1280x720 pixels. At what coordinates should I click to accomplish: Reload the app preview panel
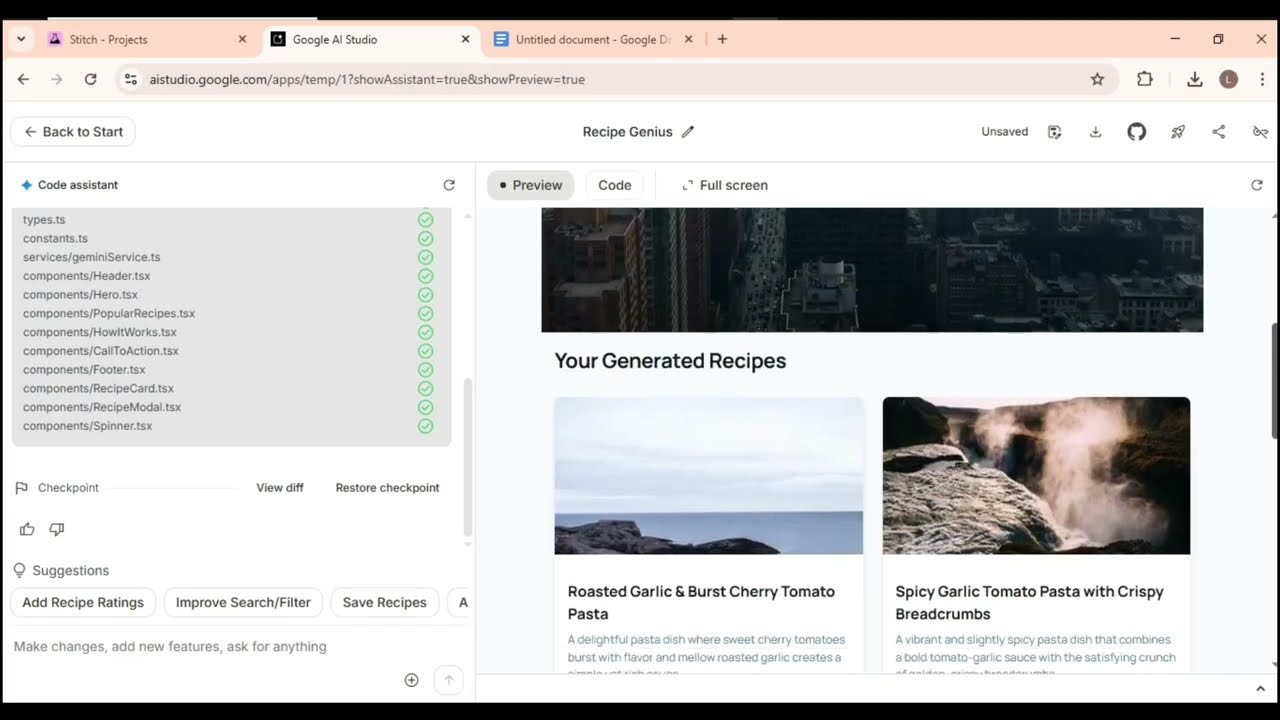click(x=1257, y=185)
